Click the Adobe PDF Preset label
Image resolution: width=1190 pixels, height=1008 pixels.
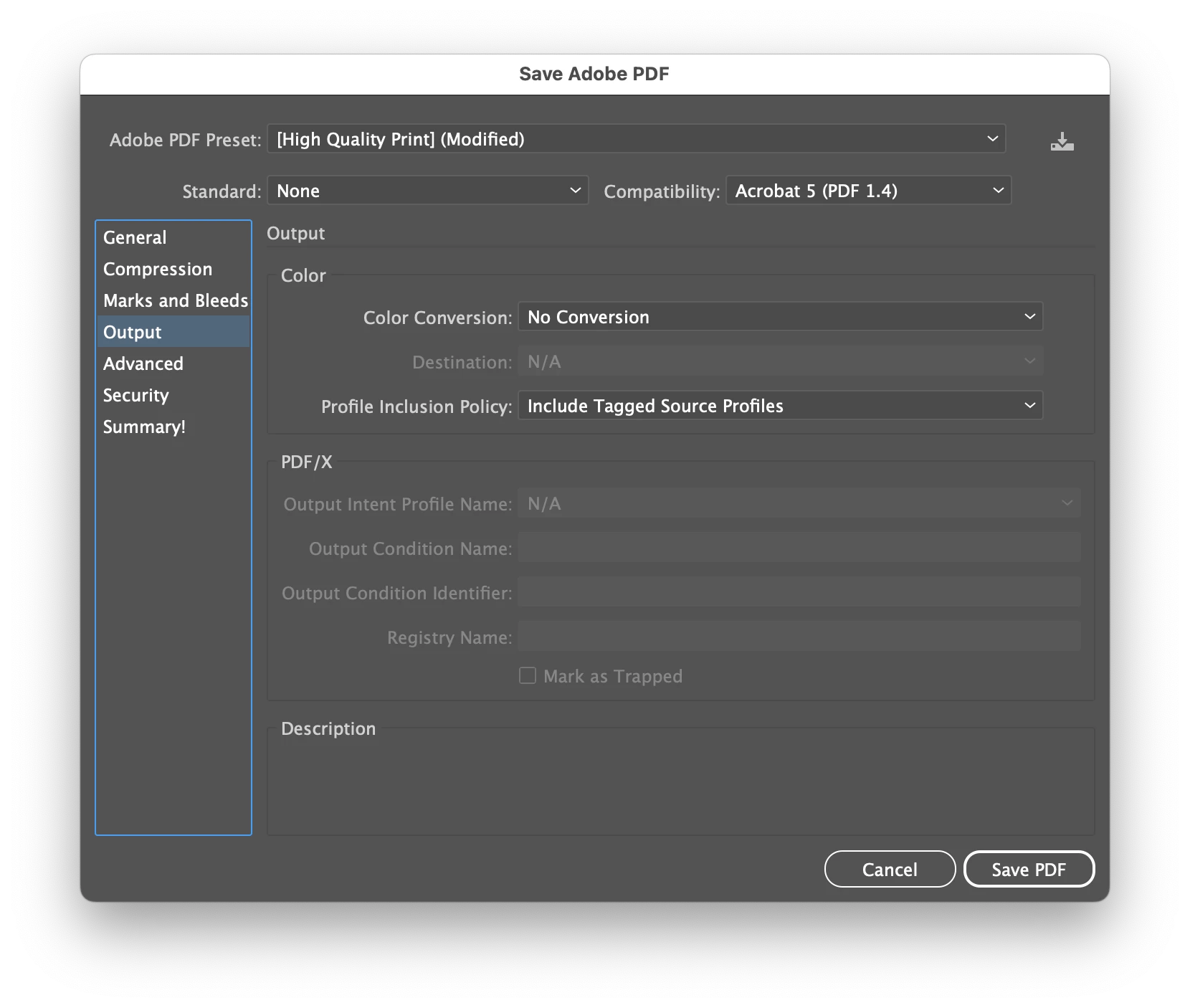[x=185, y=140]
